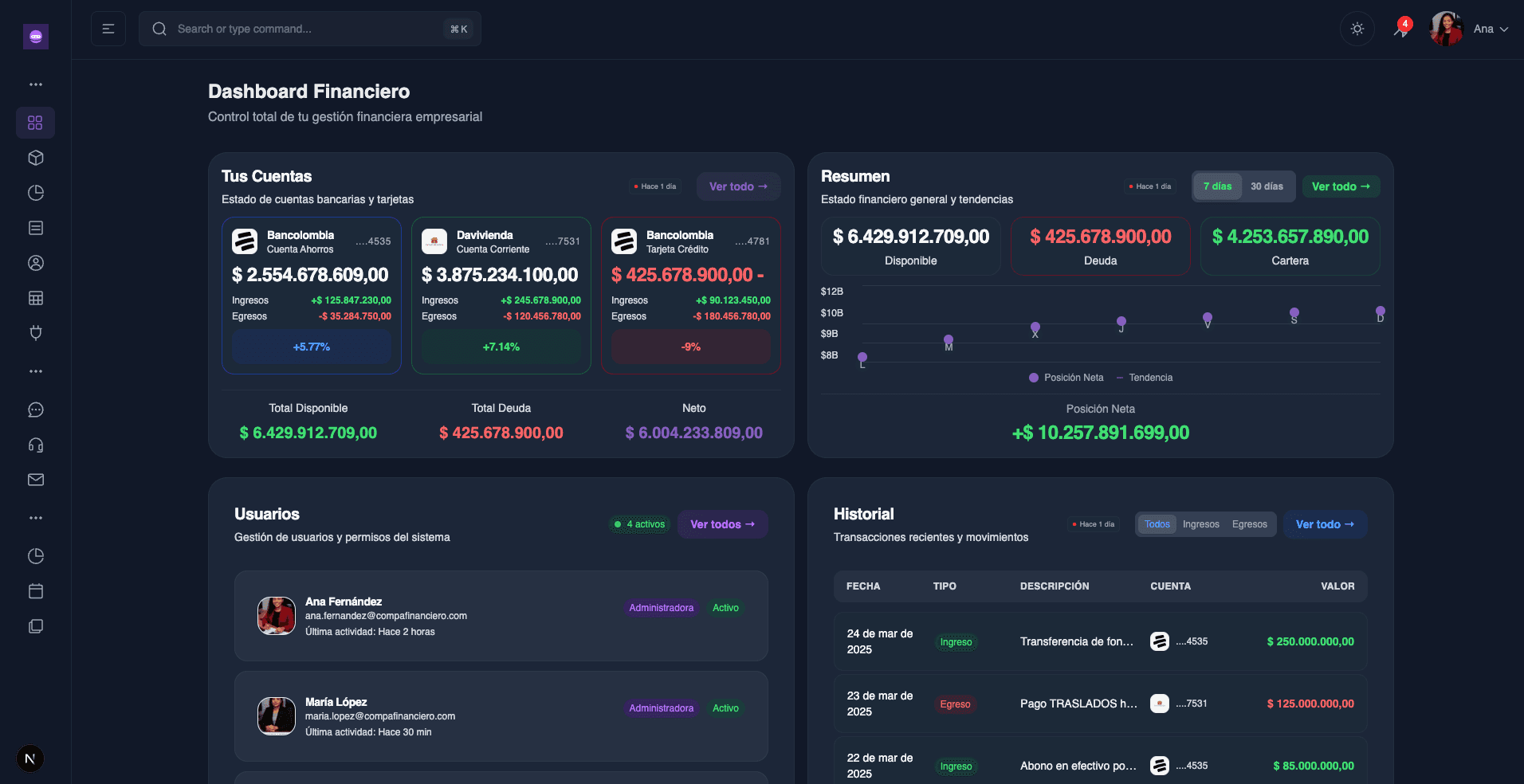The height and width of the screenshot is (784, 1524).
Task: Open the user profile circle icon in sidebar
Action: tap(35, 263)
